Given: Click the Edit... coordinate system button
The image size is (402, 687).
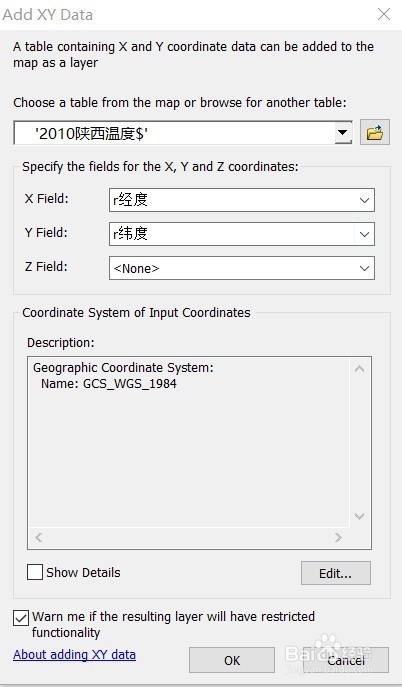Looking at the screenshot, I should click(x=335, y=573).
